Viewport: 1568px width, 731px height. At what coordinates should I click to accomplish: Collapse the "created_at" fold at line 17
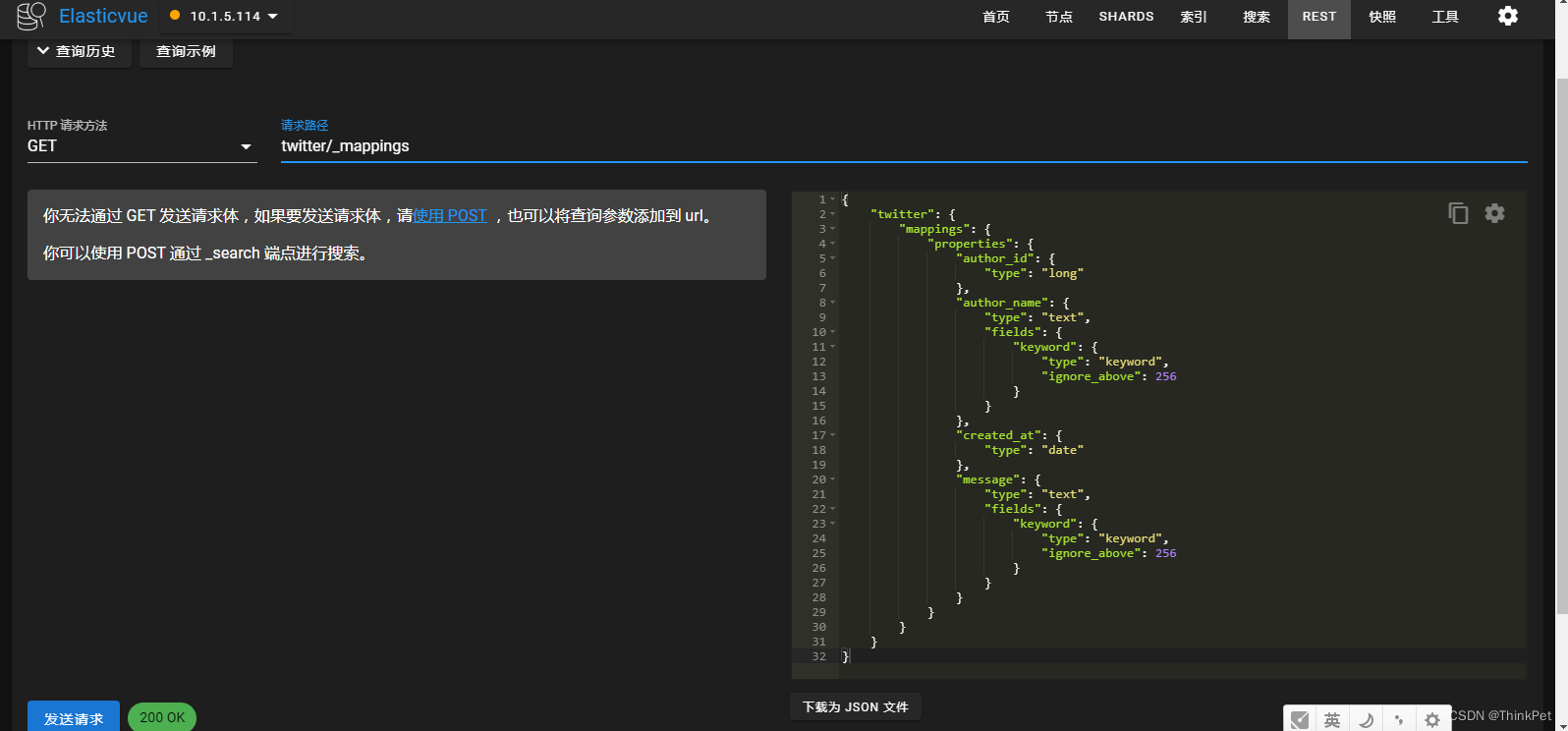[833, 435]
